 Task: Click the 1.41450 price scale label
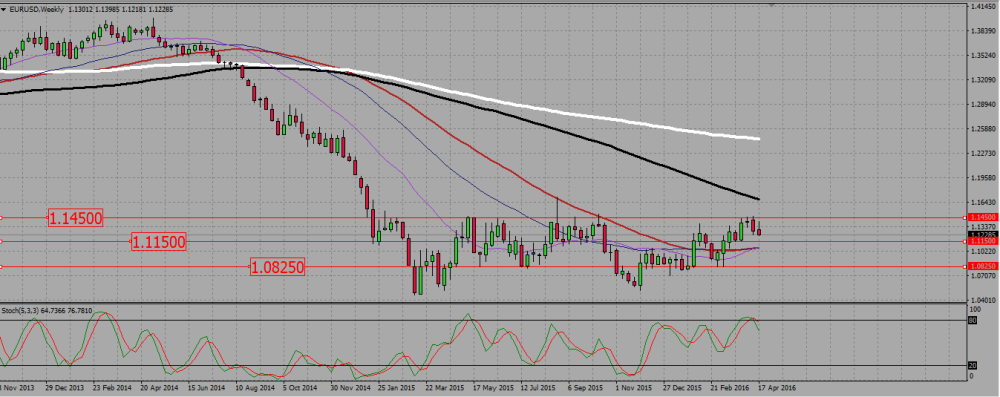(982, 6)
